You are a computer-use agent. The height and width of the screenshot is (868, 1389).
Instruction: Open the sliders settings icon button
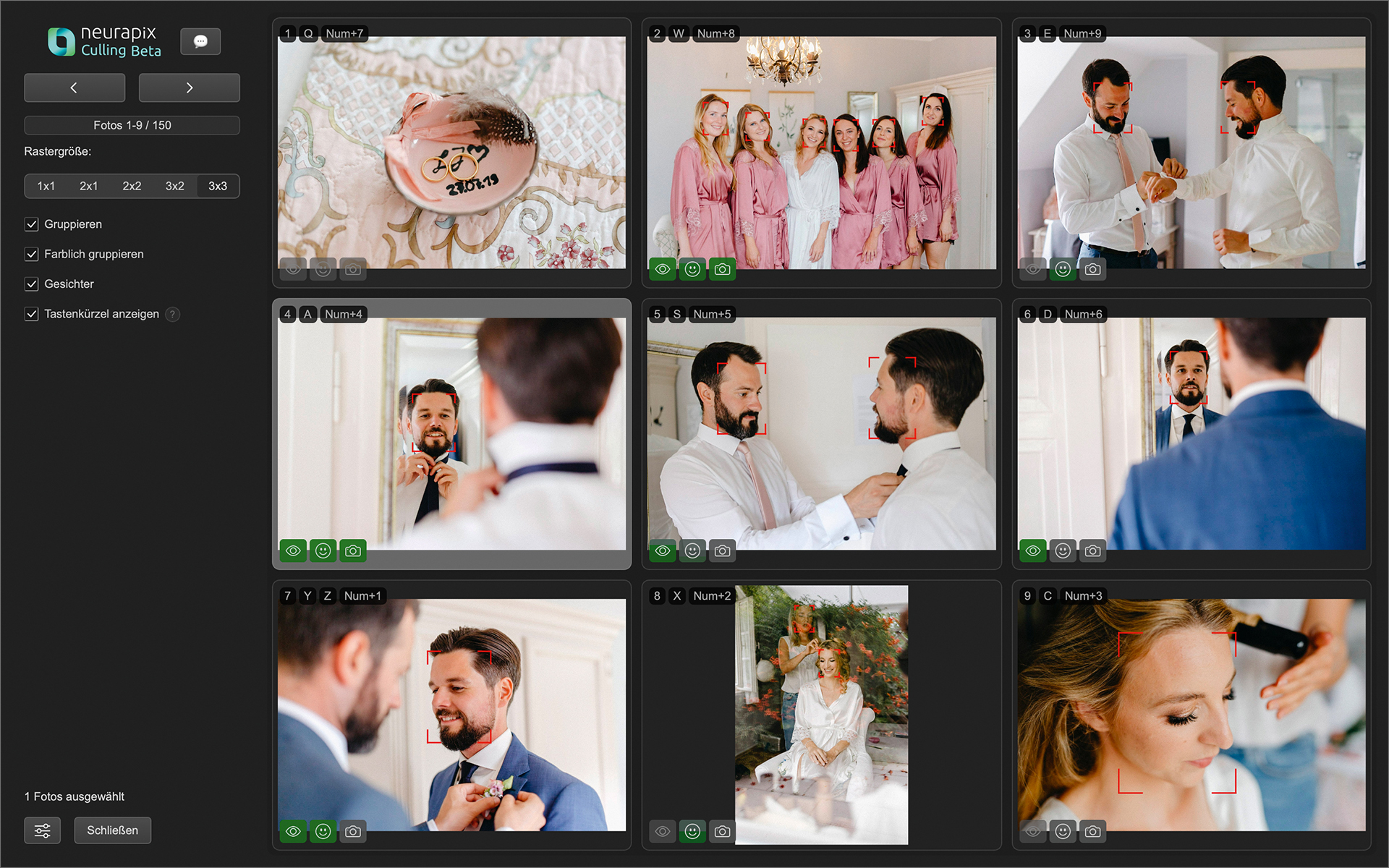pos(43,830)
